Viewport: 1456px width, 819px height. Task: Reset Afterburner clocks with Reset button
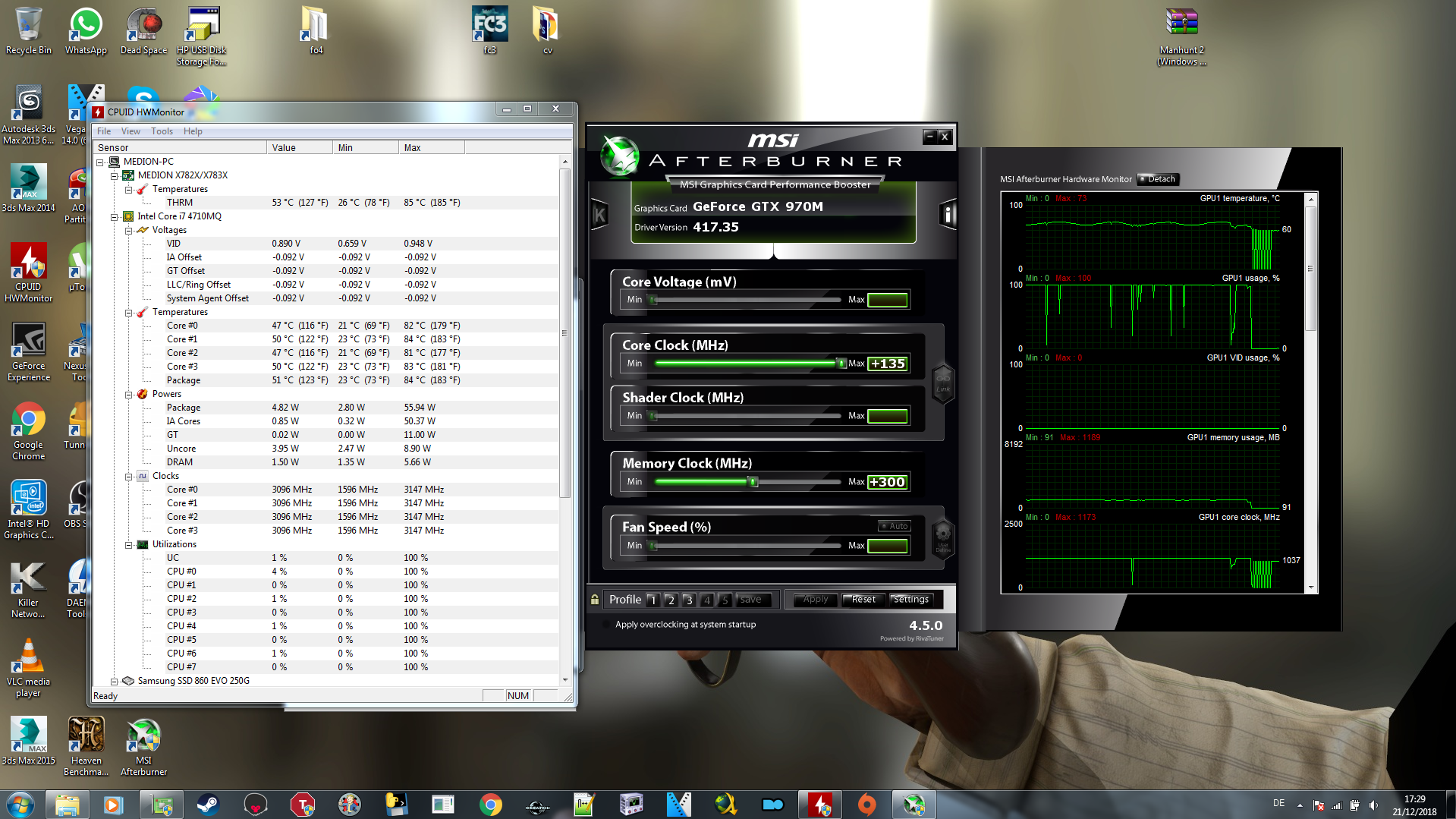pyautogui.click(x=863, y=600)
